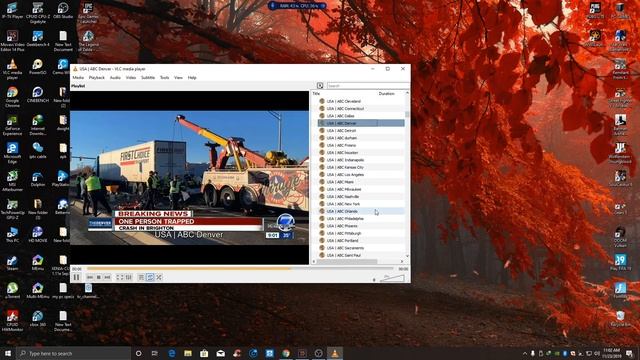Viewport: 640px width, 360px height.
Task: Adjust the VLC volume slider
Action: 392,278
